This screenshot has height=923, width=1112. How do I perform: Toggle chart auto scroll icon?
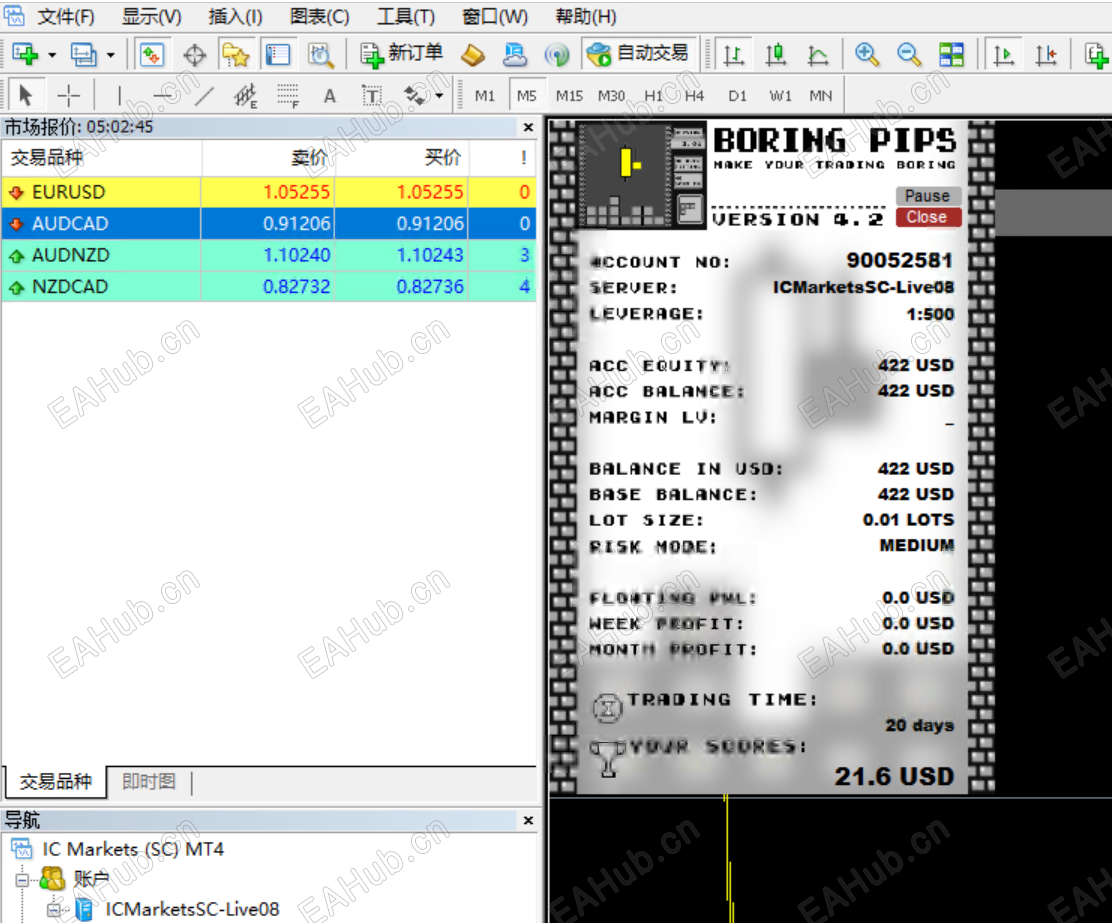point(1004,55)
